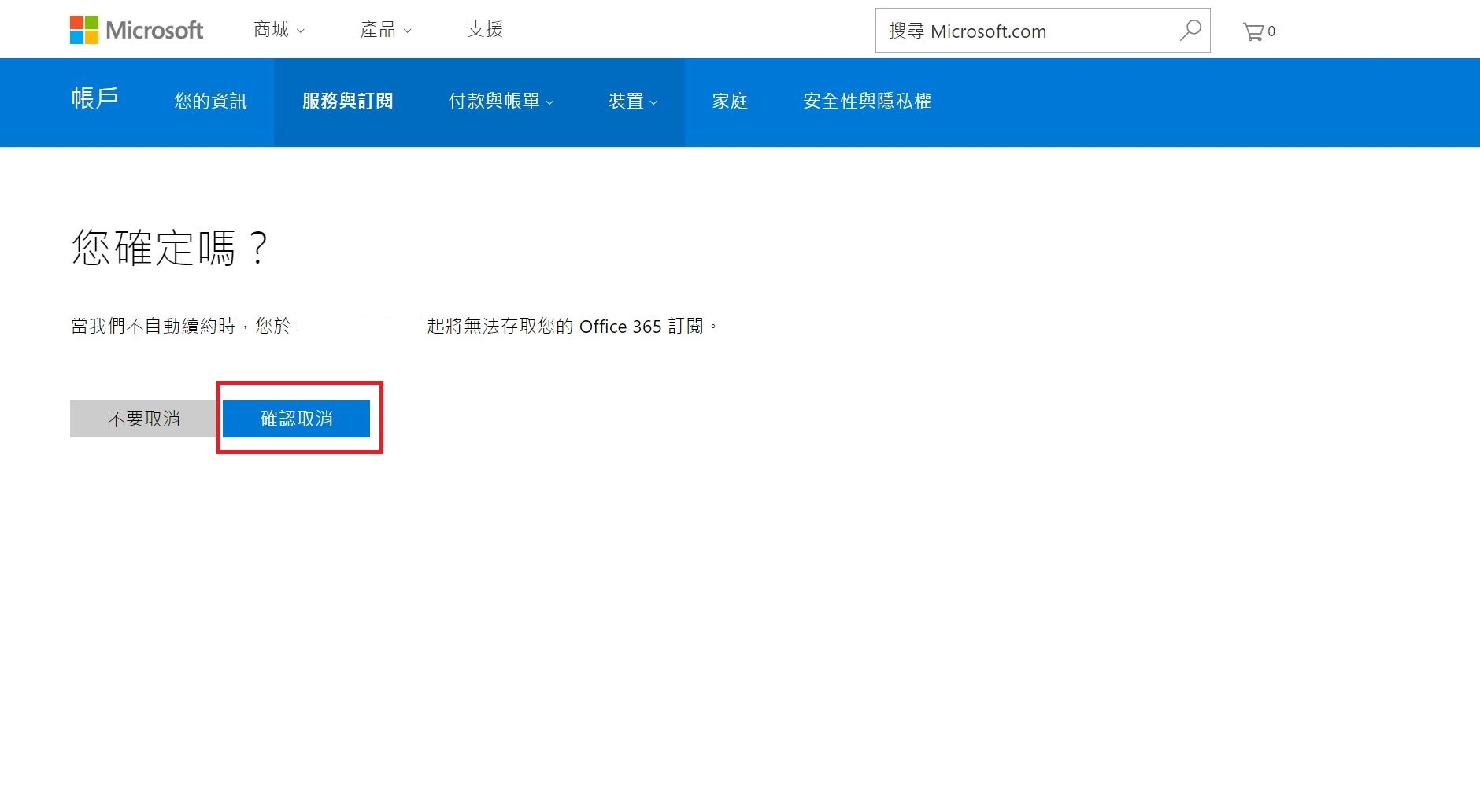1480x812 pixels.
Task: Open the 您的資訊 tab
Action: click(x=210, y=101)
